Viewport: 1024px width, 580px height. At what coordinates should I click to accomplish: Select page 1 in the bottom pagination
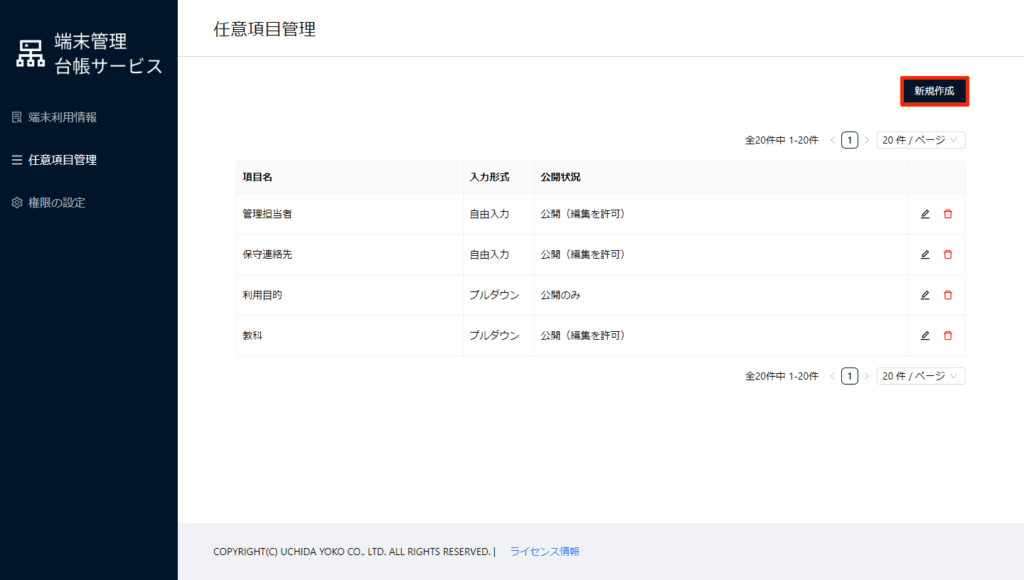click(849, 376)
